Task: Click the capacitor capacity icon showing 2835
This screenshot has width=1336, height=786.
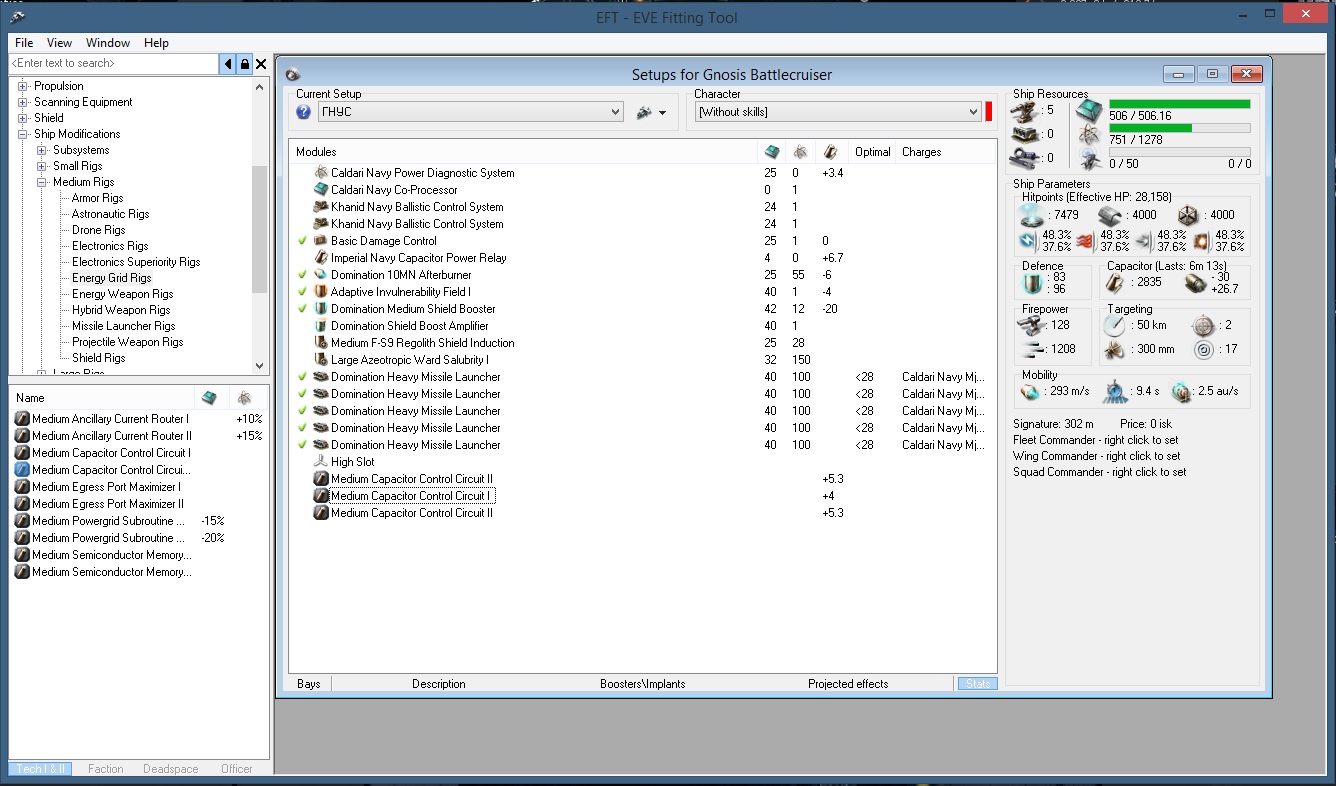Action: [x=1115, y=283]
